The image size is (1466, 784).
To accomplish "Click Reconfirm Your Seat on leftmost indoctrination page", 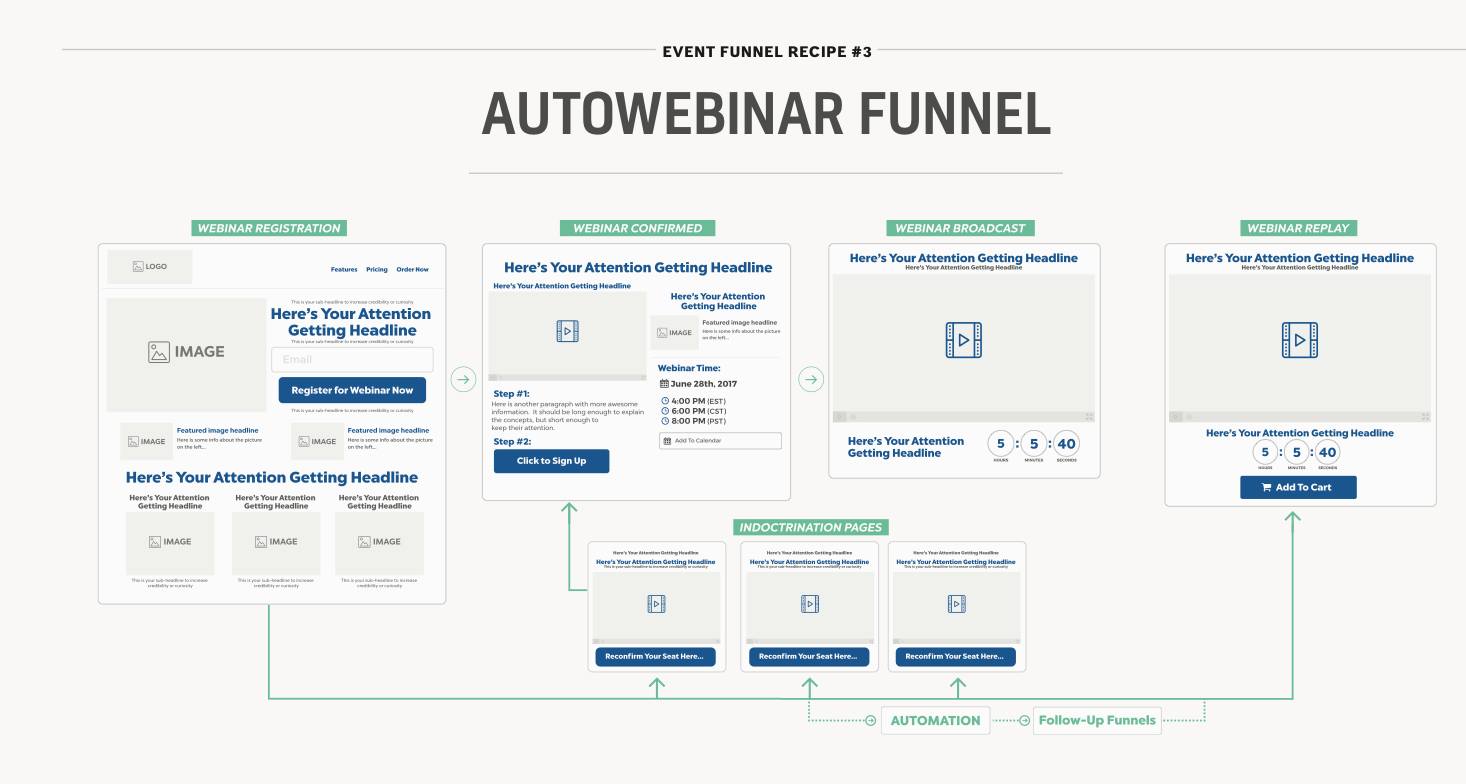I will pos(657,657).
